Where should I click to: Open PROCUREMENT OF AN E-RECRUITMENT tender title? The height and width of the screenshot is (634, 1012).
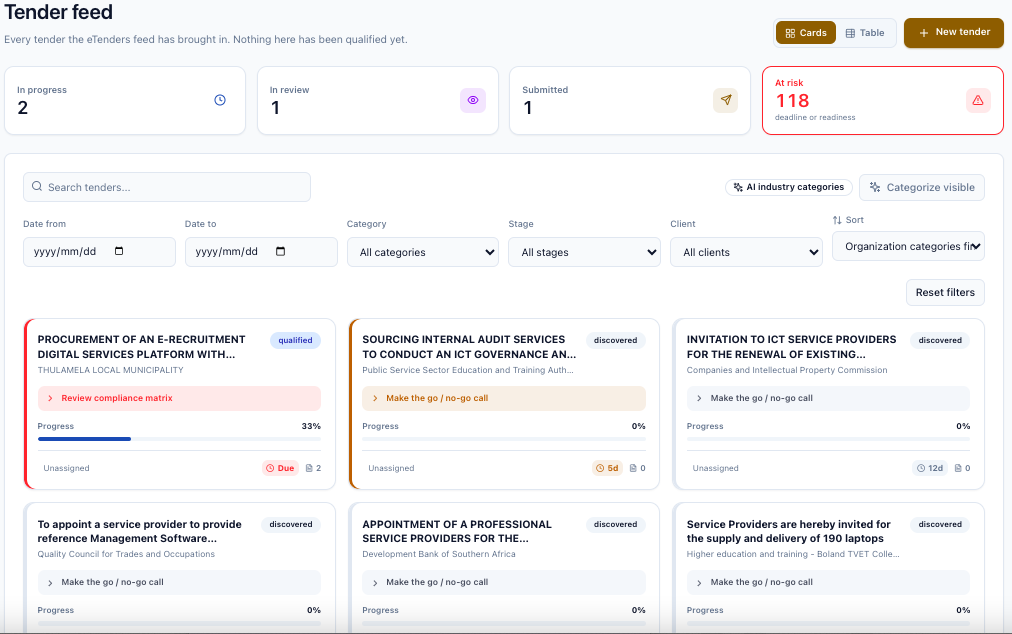coord(141,347)
